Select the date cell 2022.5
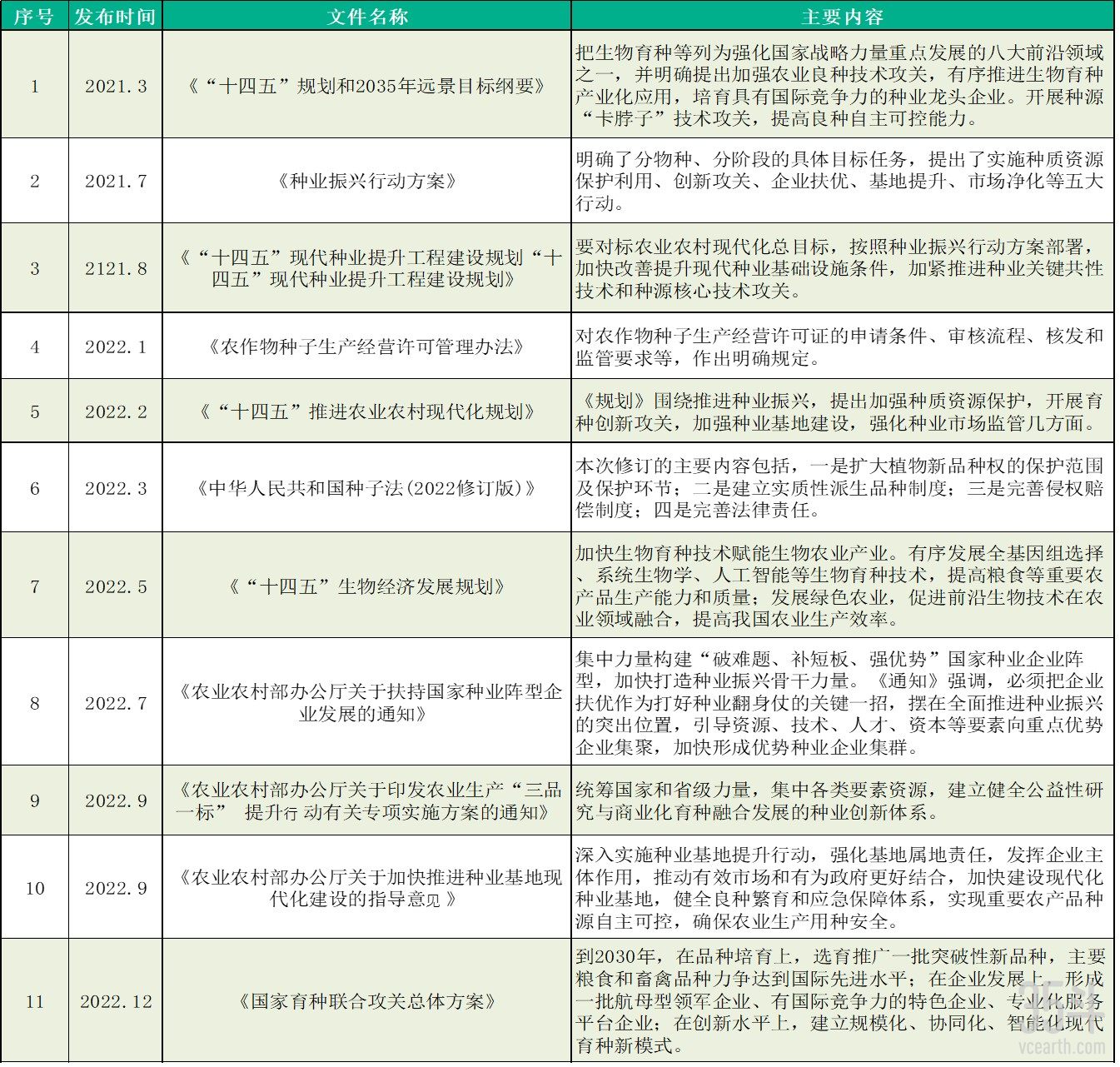1120x1067 pixels. coord(116,586)
